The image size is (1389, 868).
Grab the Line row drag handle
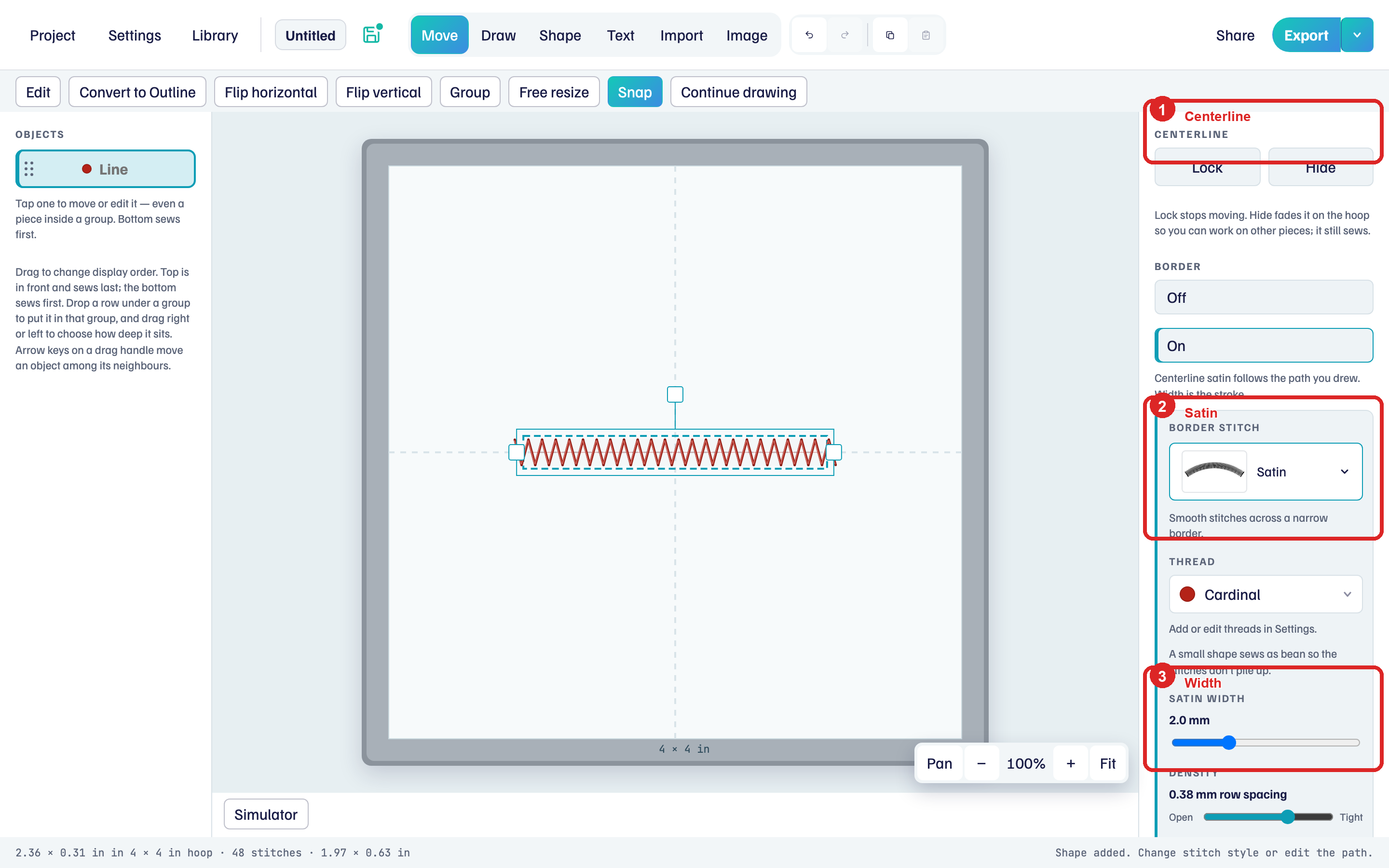click(29, 169)
